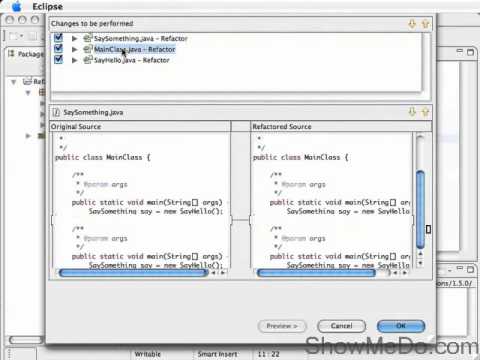This screenshot has height=360, width=480.
Task: Click the MainClass.java file icon in changes list
Action: point(88,49)
